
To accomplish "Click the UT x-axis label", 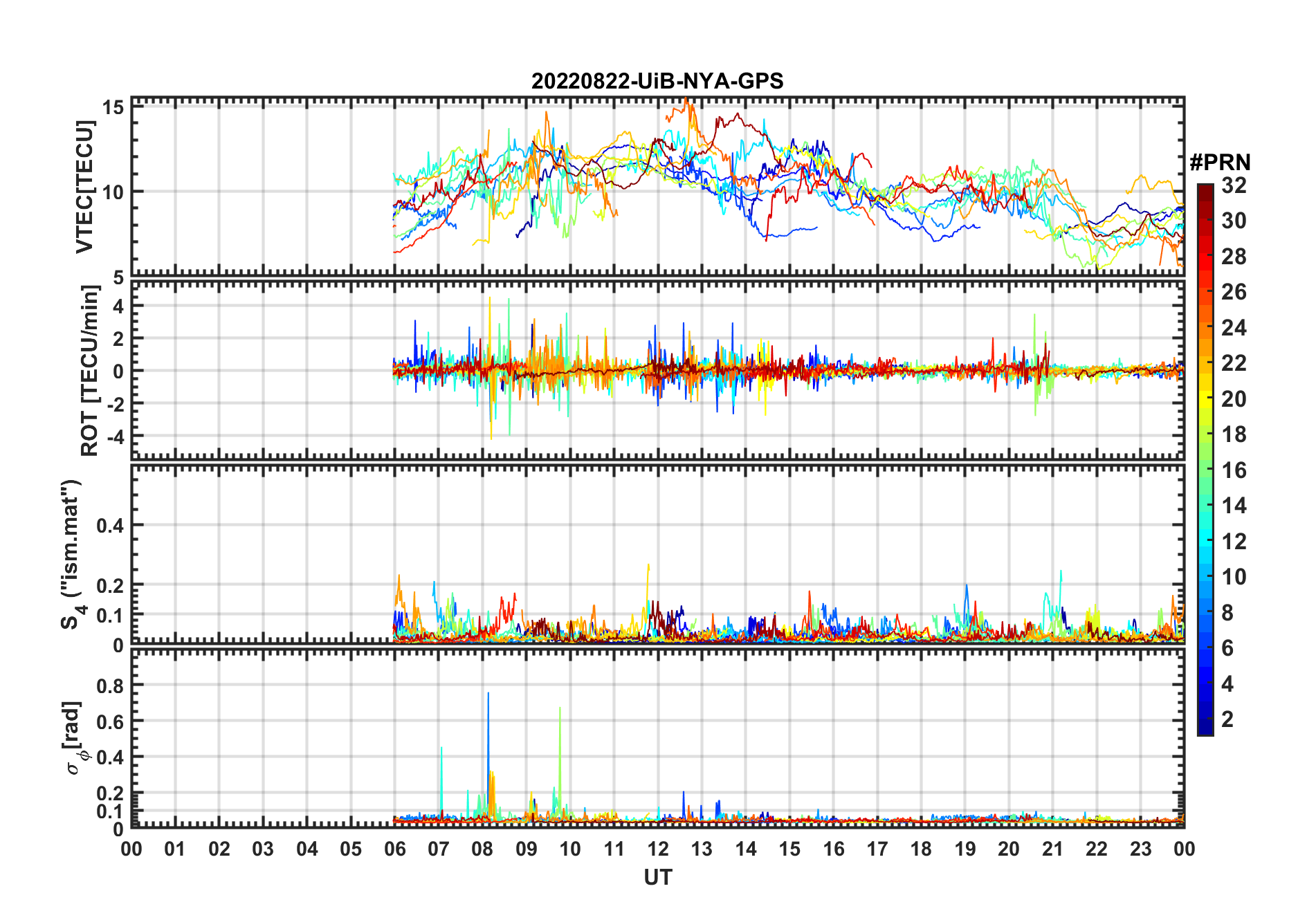I will click(657, 877).
